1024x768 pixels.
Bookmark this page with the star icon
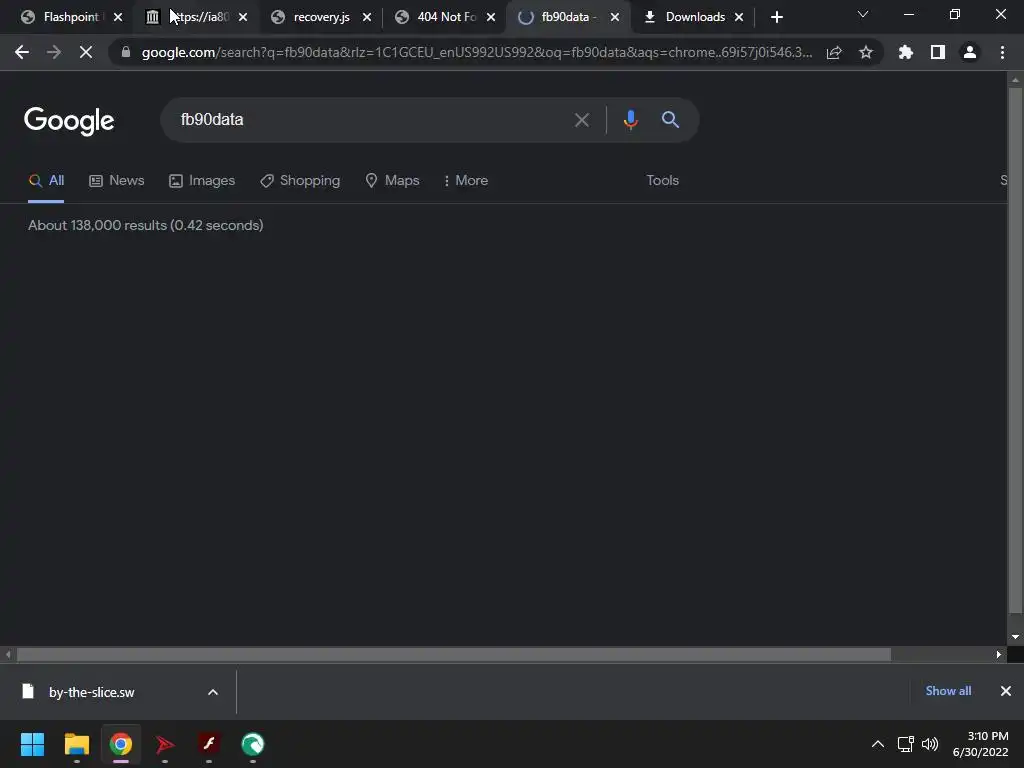pos(866,52)
